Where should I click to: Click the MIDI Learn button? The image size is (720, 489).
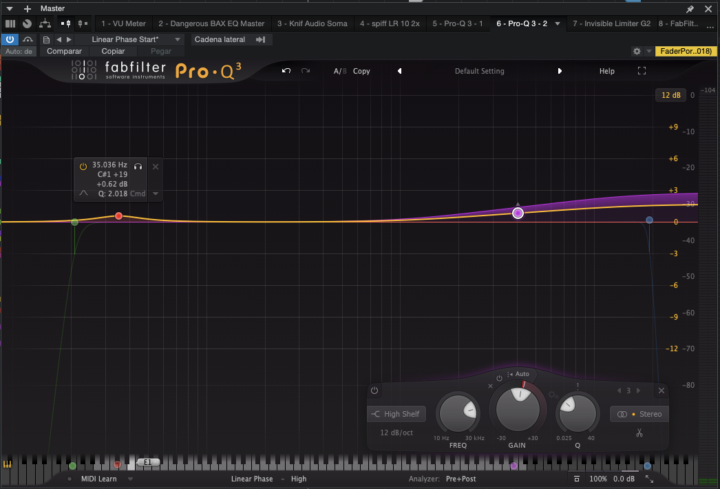pos(99,479)
